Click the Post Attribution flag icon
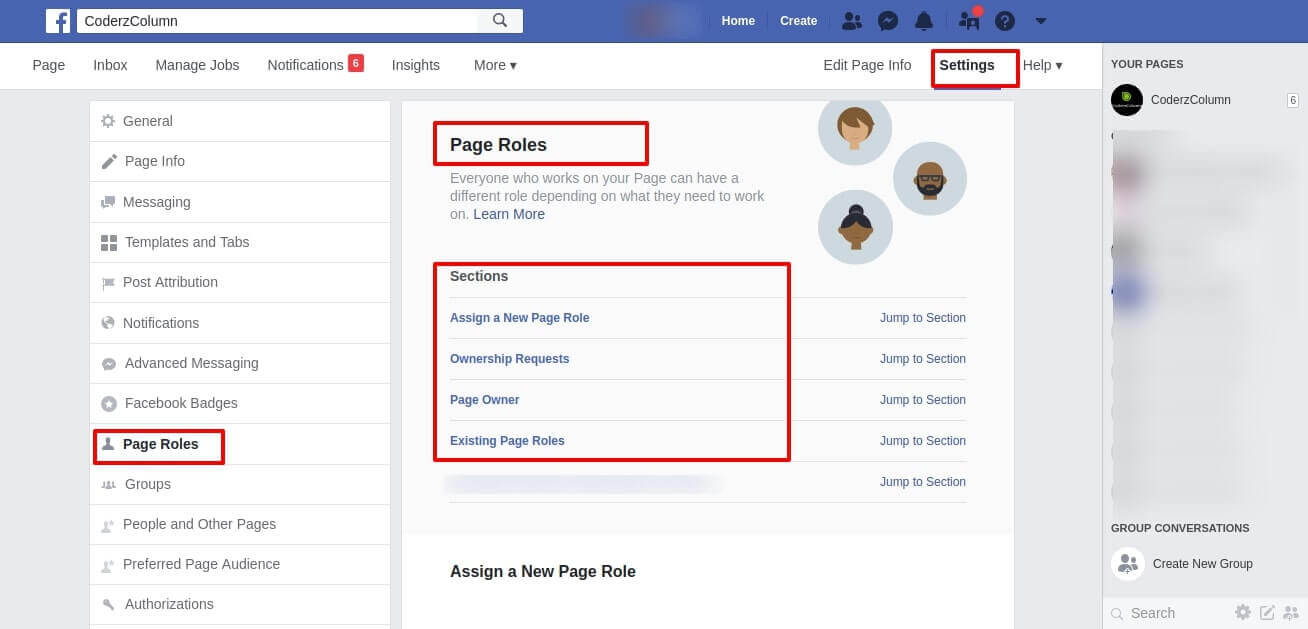Screen dimensions: 1308x629 [x=108, y=283]
